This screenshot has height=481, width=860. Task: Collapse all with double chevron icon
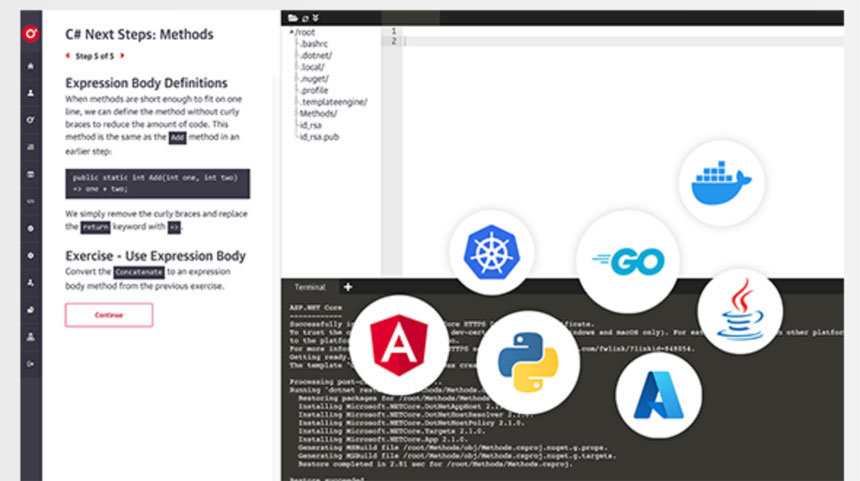[x=316, y=18]
